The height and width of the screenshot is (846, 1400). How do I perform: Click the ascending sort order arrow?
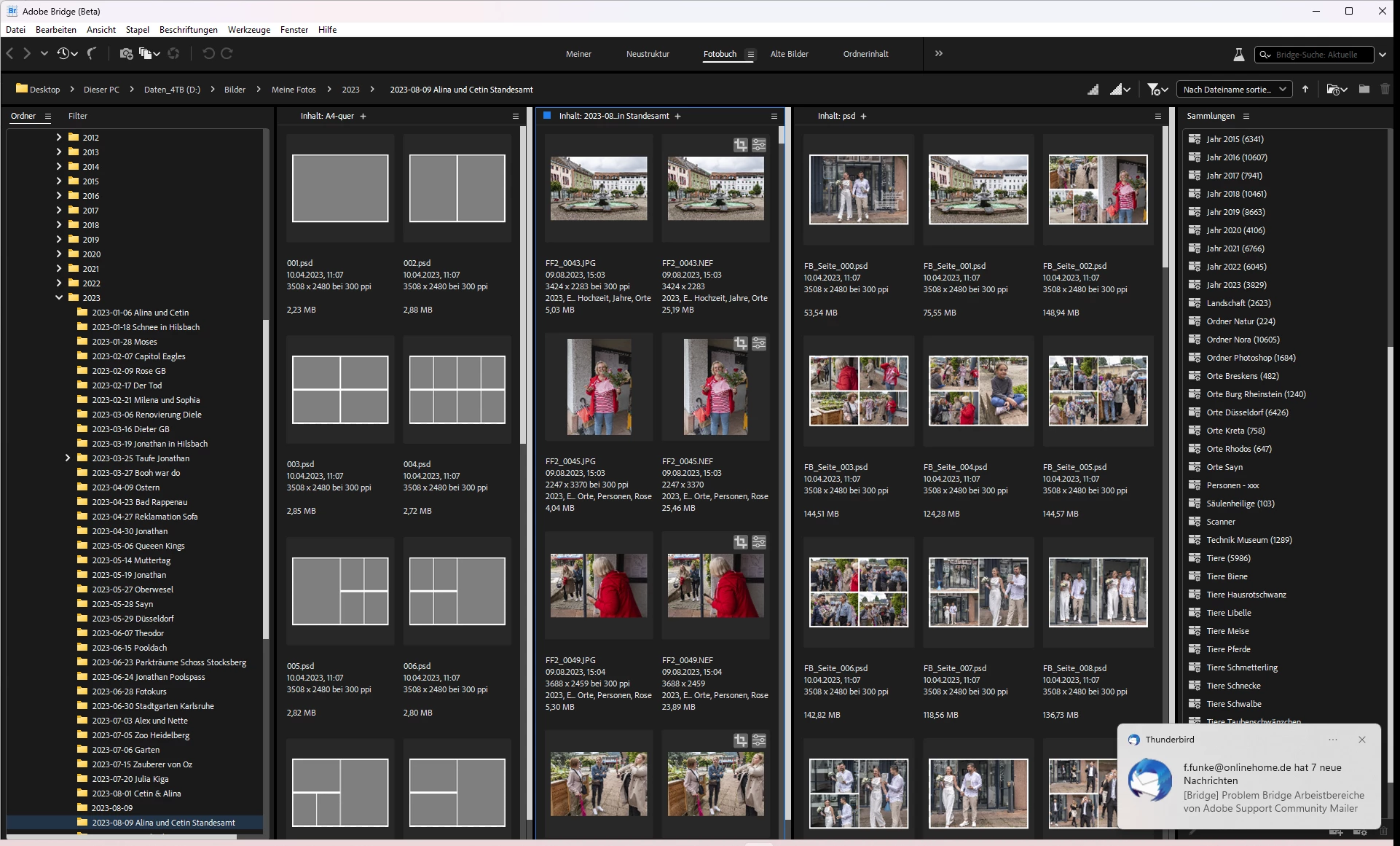tap(1305, 90)
